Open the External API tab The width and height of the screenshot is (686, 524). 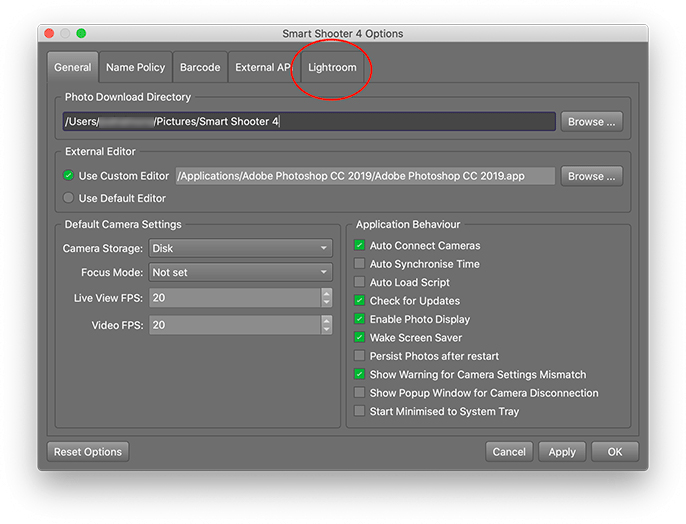[264, 67]
